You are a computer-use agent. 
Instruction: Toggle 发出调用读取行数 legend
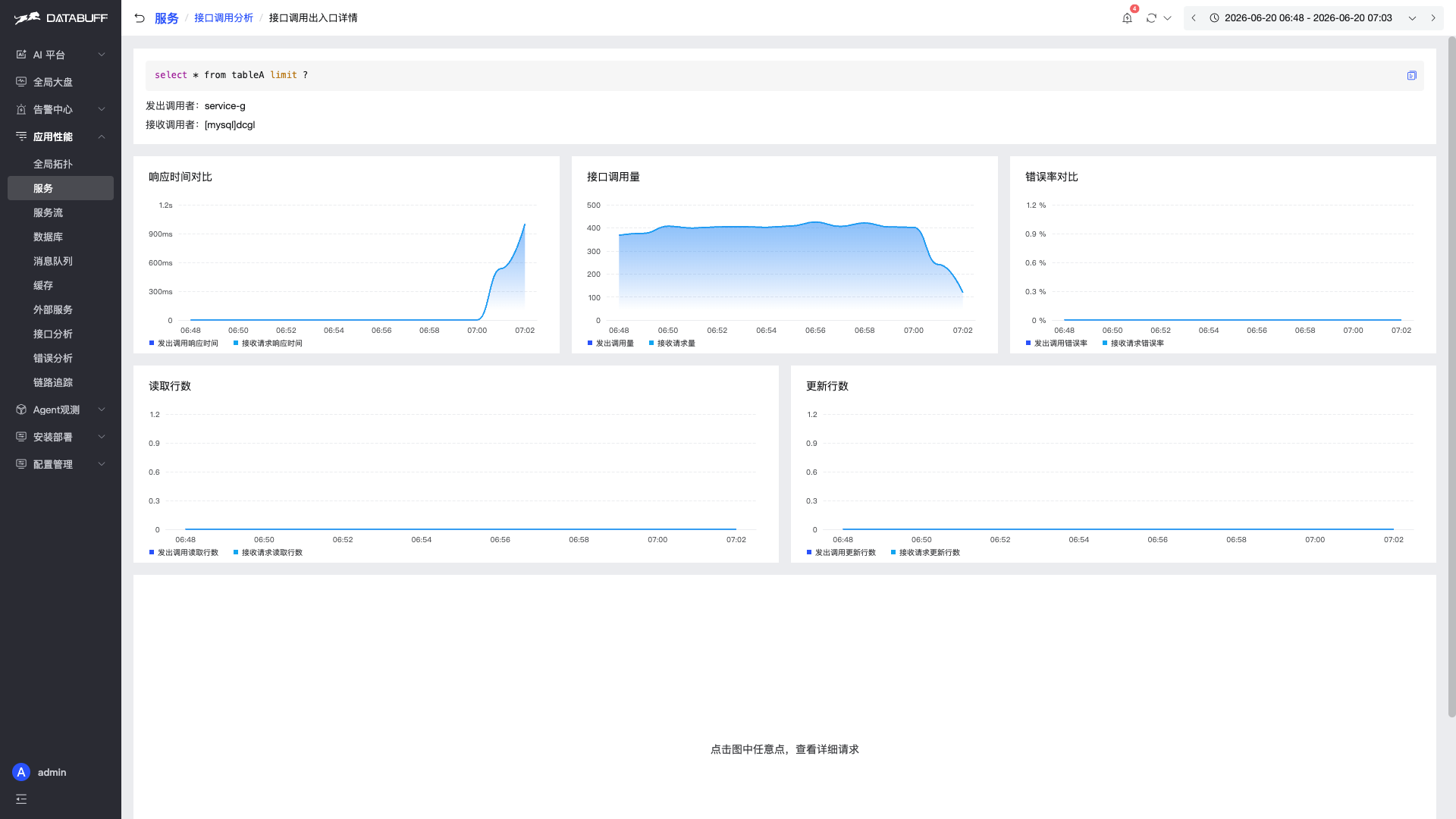(x=184, y=553)
